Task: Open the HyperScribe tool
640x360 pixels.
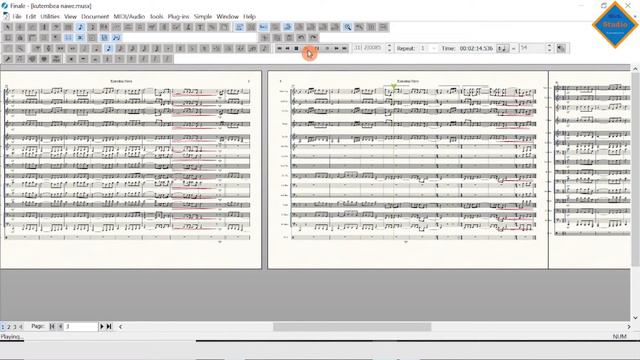Action: click(104, 27)
